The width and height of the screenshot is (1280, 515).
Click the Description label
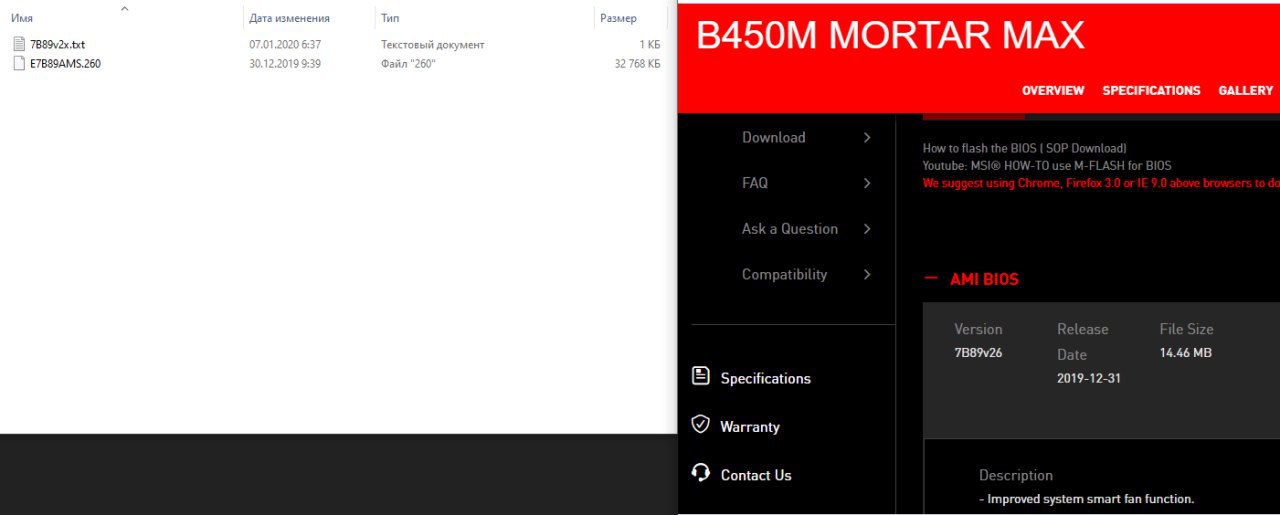pos(1016,475)
